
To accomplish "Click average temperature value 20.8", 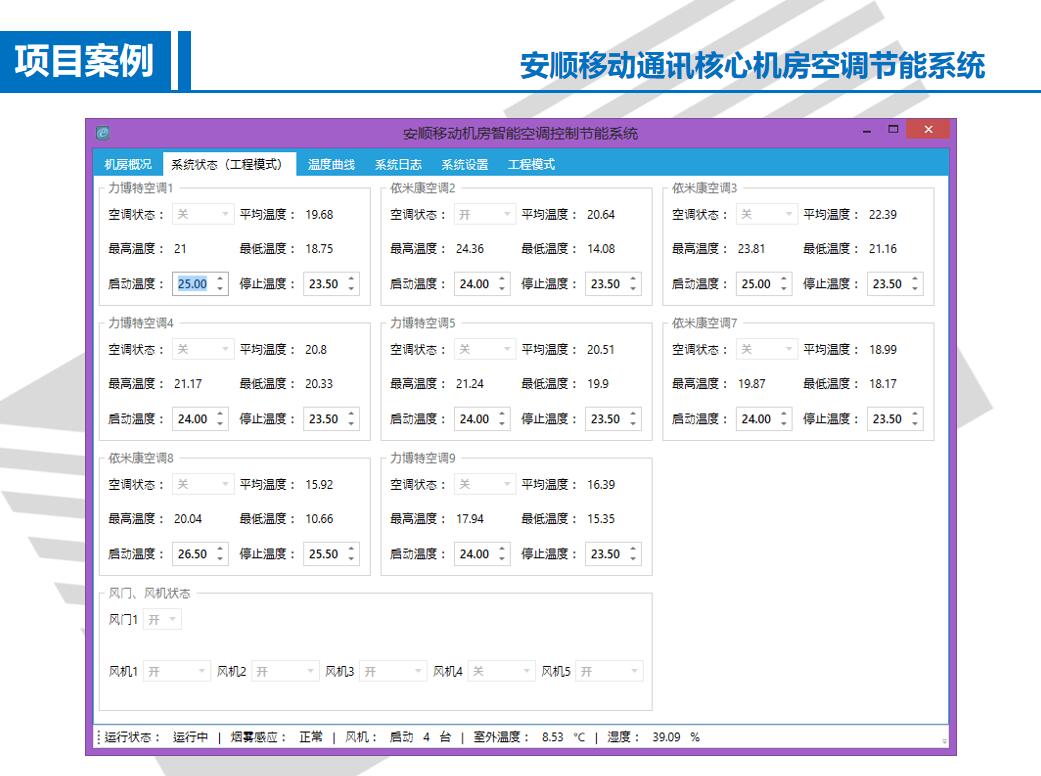I will (x=316, y=349).
